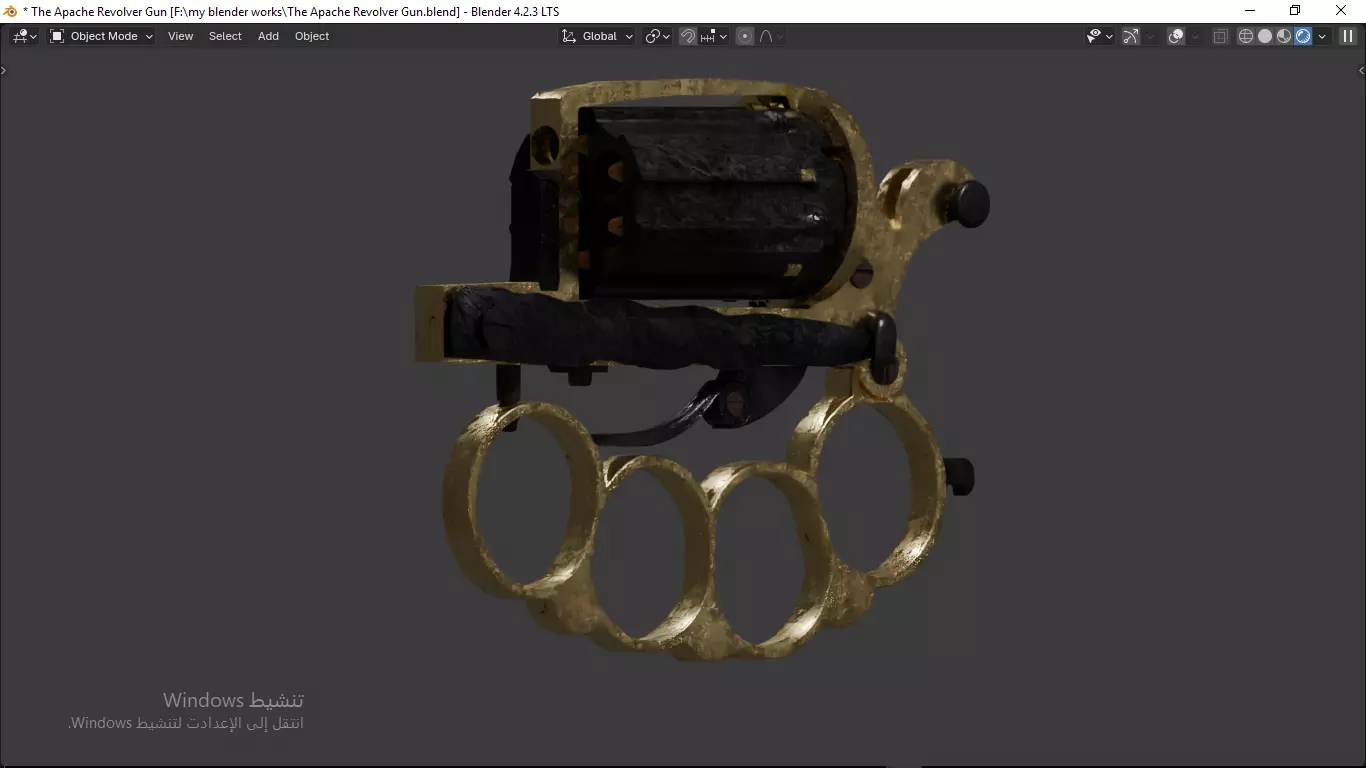Switch to wireframe viewport shading
The image size is (1366, 768).
click(x=1246, y=36)
